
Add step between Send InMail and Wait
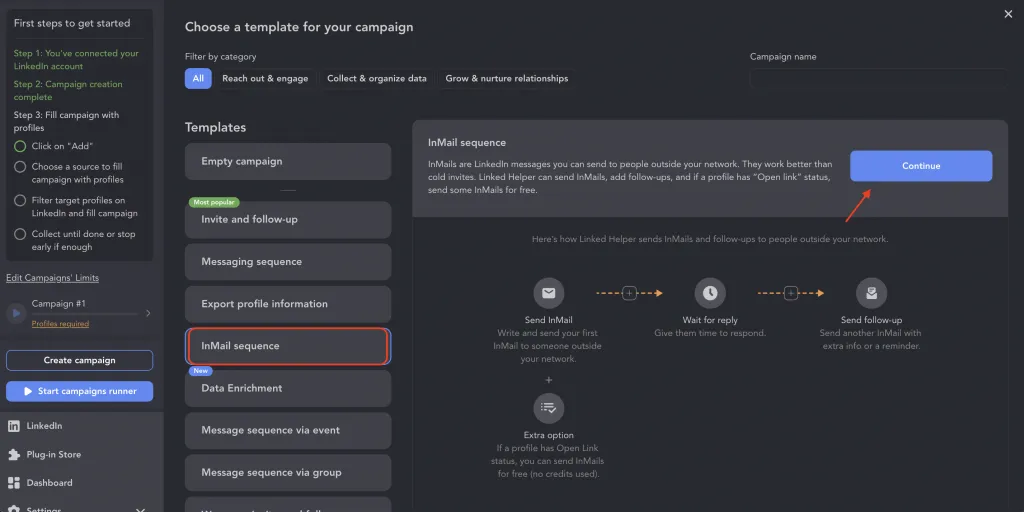pyautogui.click(x=630, y=293)
